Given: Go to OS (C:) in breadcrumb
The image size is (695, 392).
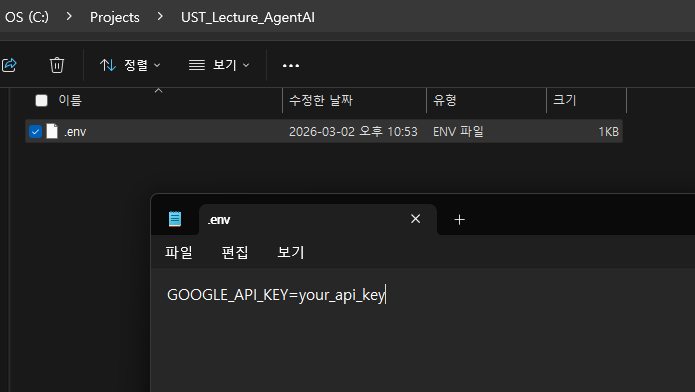Looking at the screenshot, I should pos(27,17).
